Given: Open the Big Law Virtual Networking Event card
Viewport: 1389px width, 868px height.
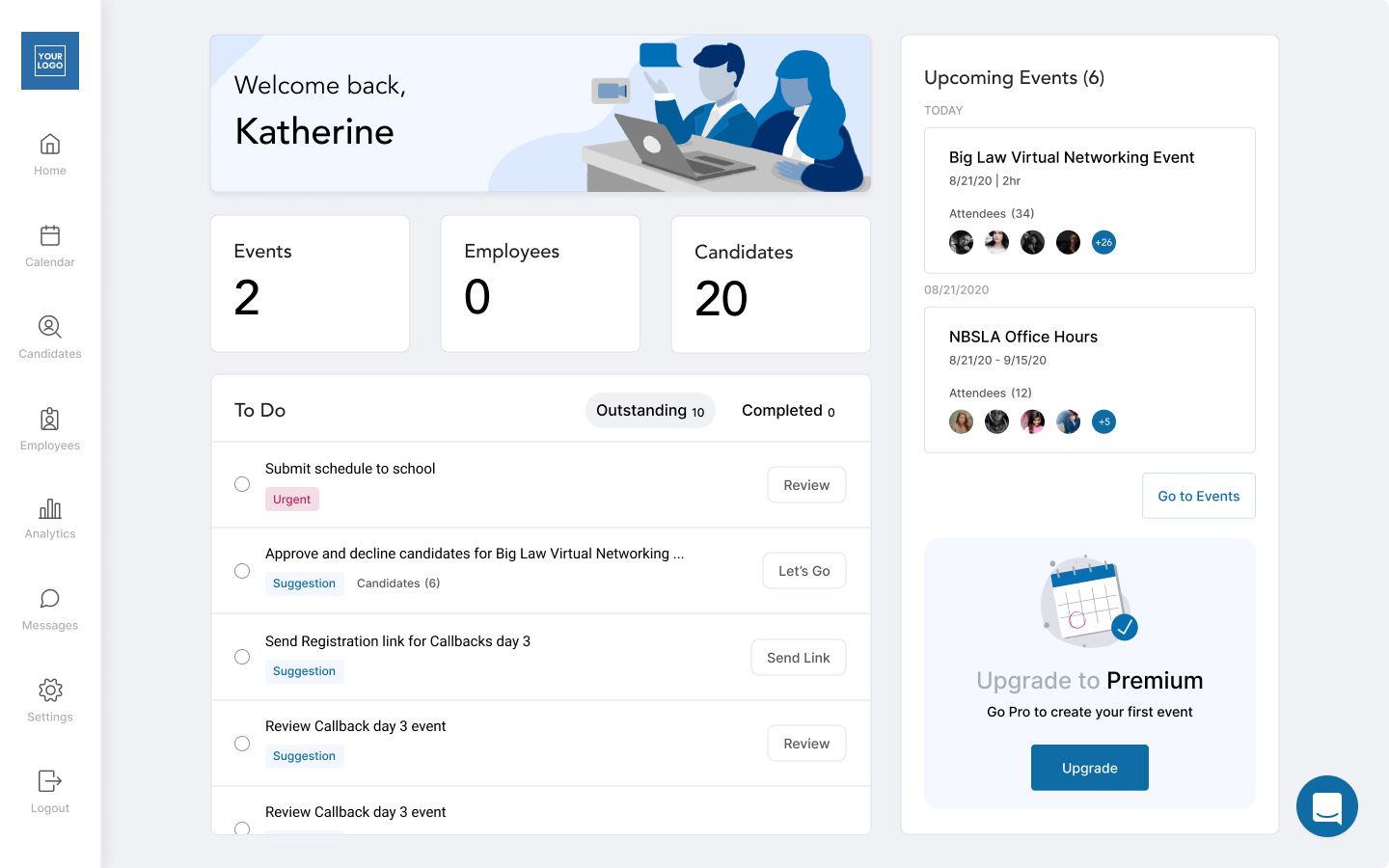Looking at the screenshot, I should (1071, 158).
